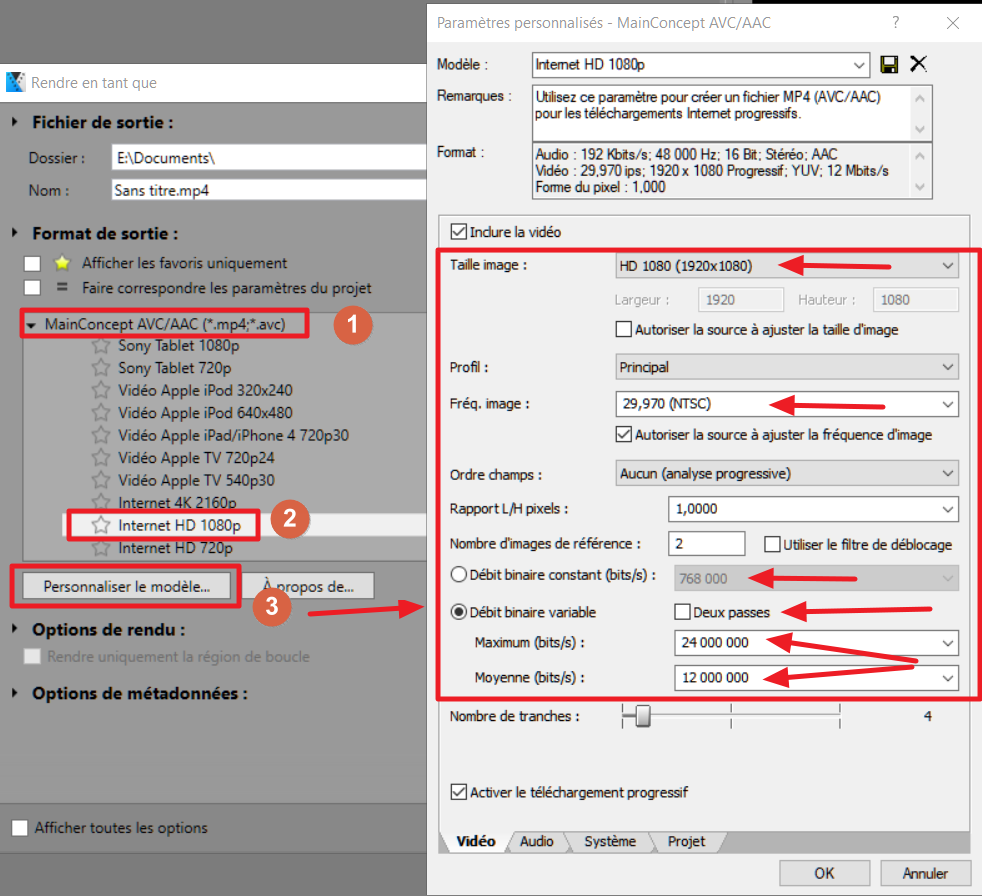The height and width of the screenshot is (896, 988).
Task: Favorite star for Internet HD 1080p
Action: coord(101,525)
